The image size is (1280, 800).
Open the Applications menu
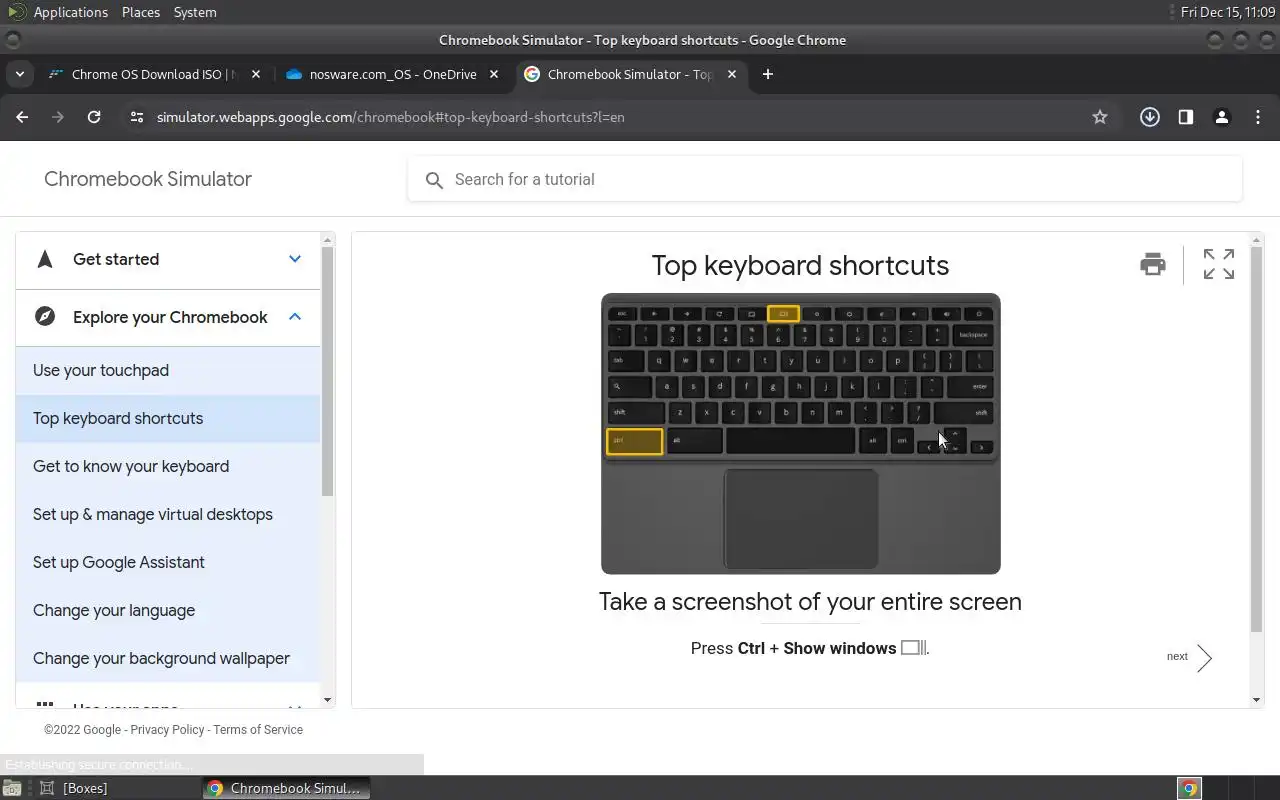coord(70,12)
